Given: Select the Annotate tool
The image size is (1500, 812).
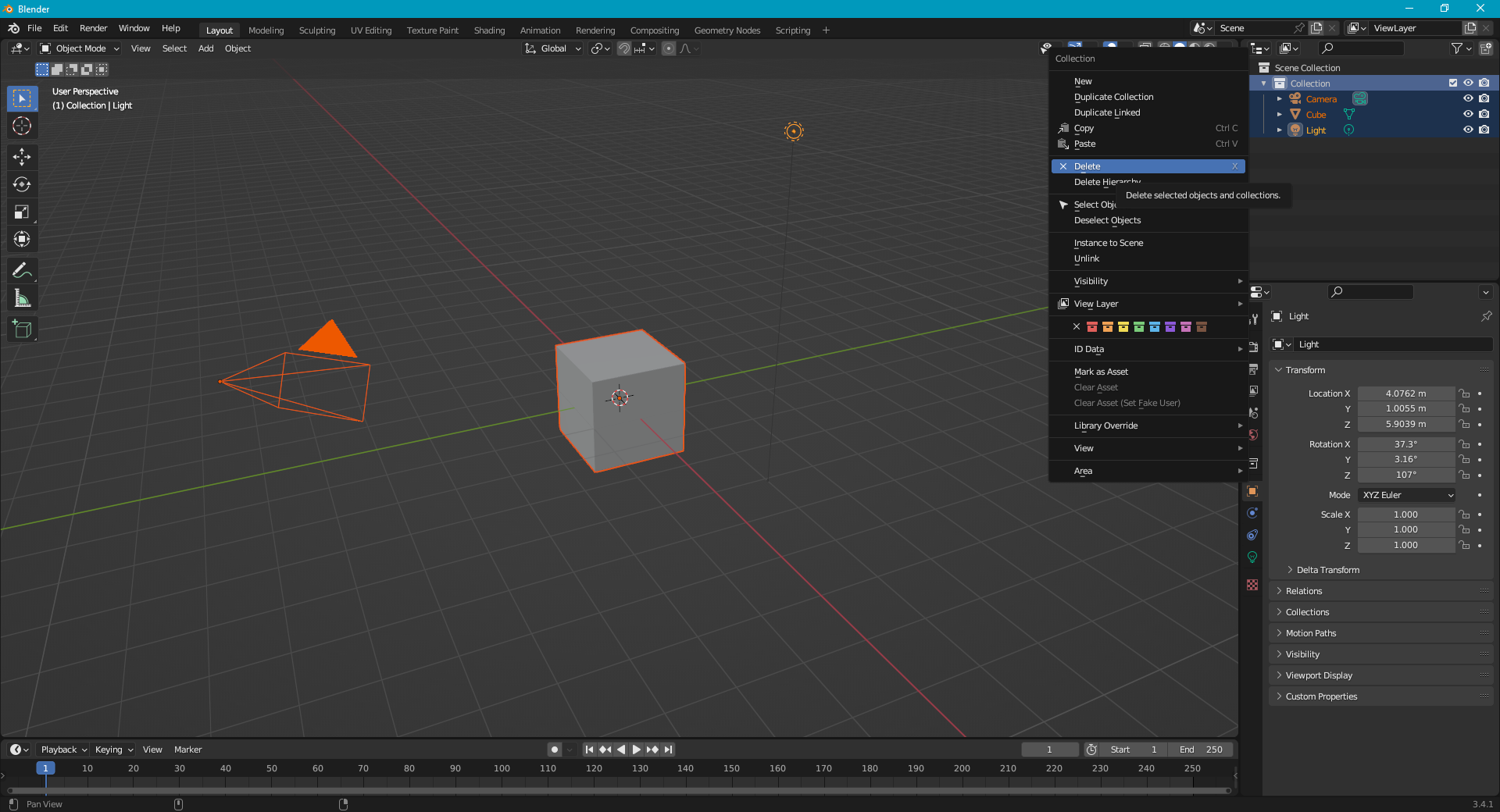Looking at the screenshot, I should click(x=22, y=271).
